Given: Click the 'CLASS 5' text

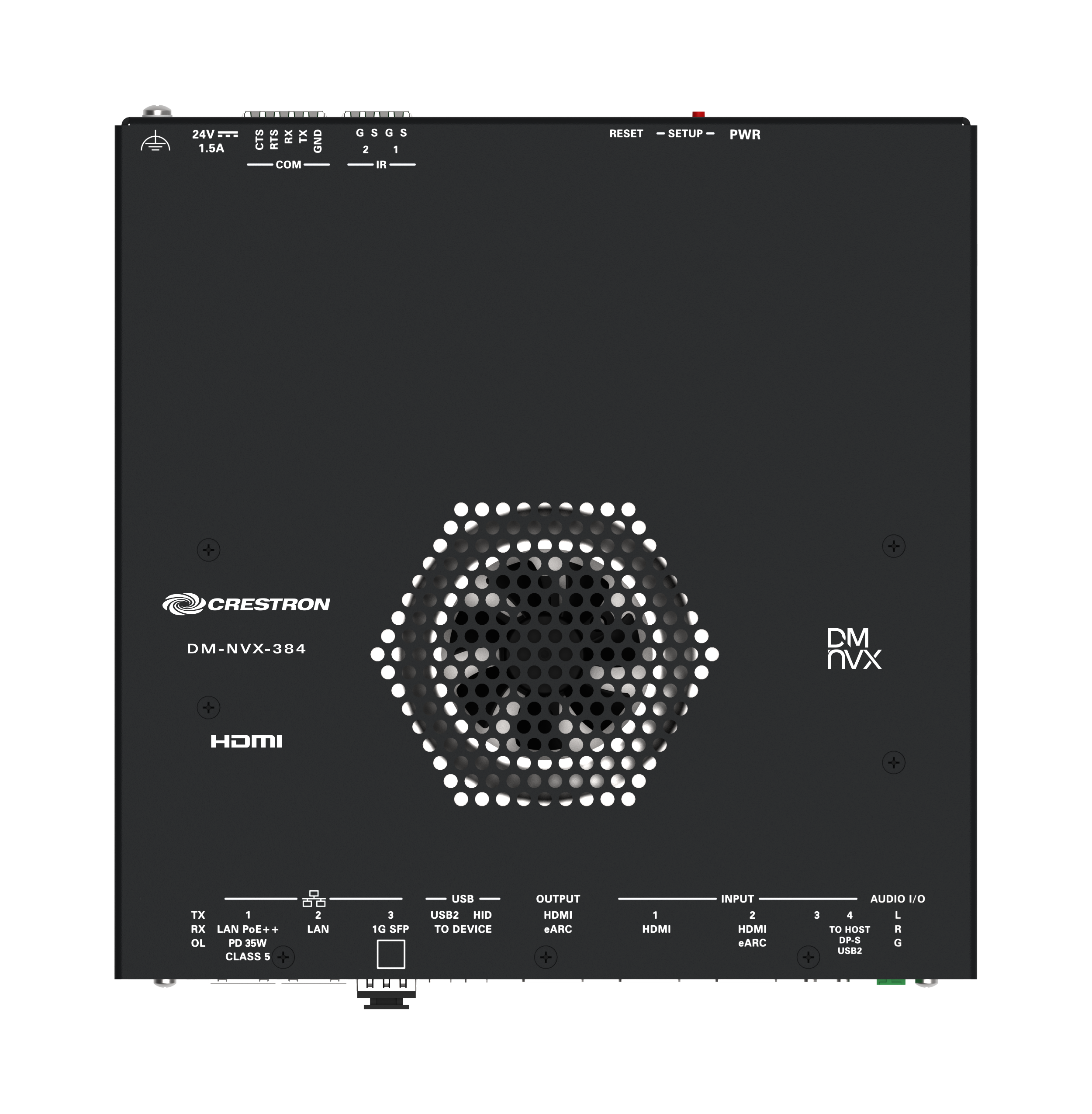Looking at the screenshot, I should [x=247, y=957].
